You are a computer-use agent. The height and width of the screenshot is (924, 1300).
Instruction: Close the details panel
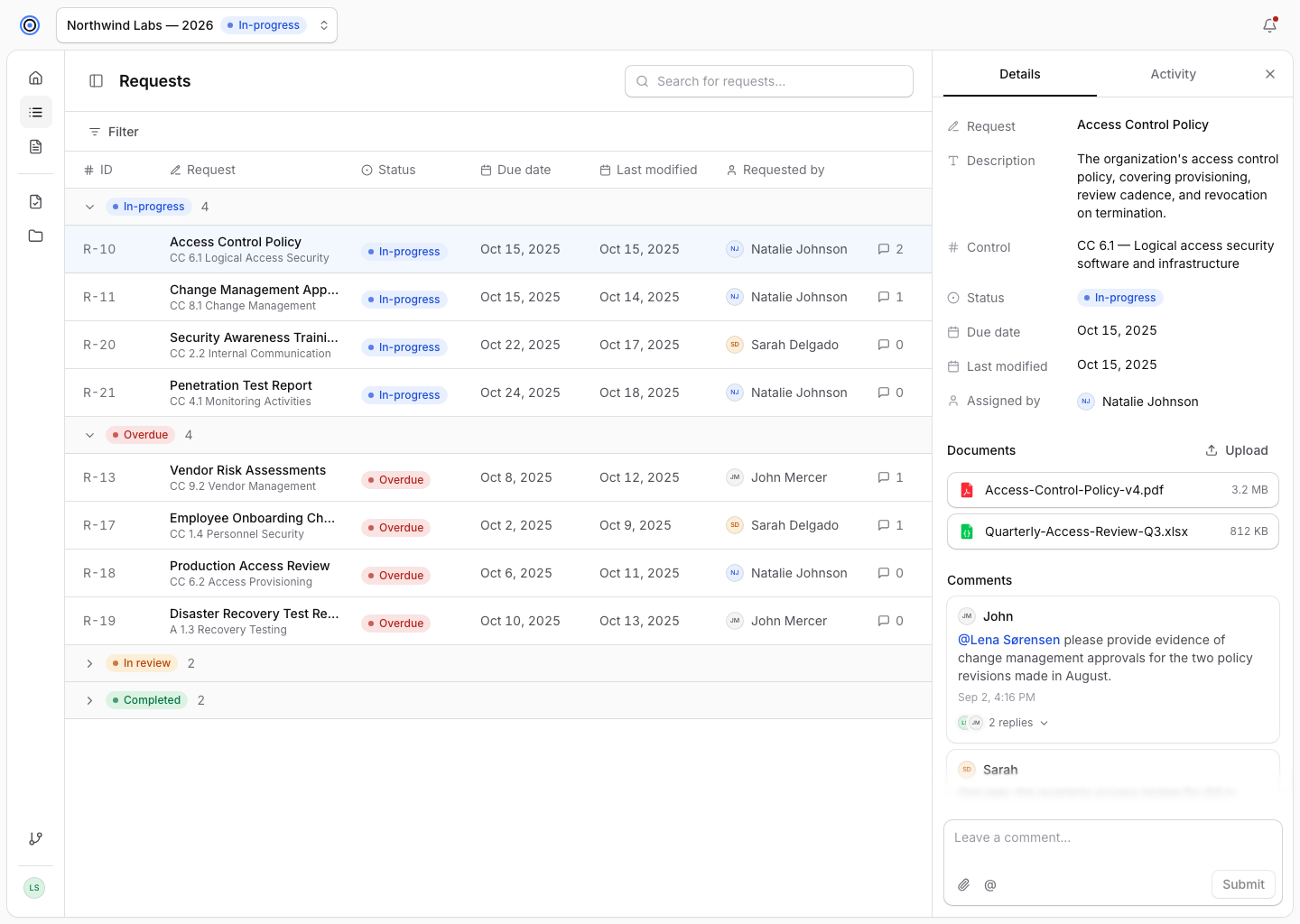(x=1270, y=74)
